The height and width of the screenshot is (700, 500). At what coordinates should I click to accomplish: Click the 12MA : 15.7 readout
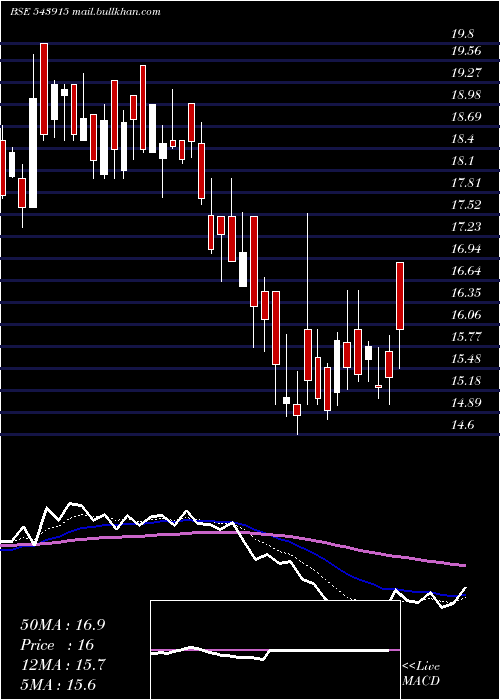tap(62, 665)
